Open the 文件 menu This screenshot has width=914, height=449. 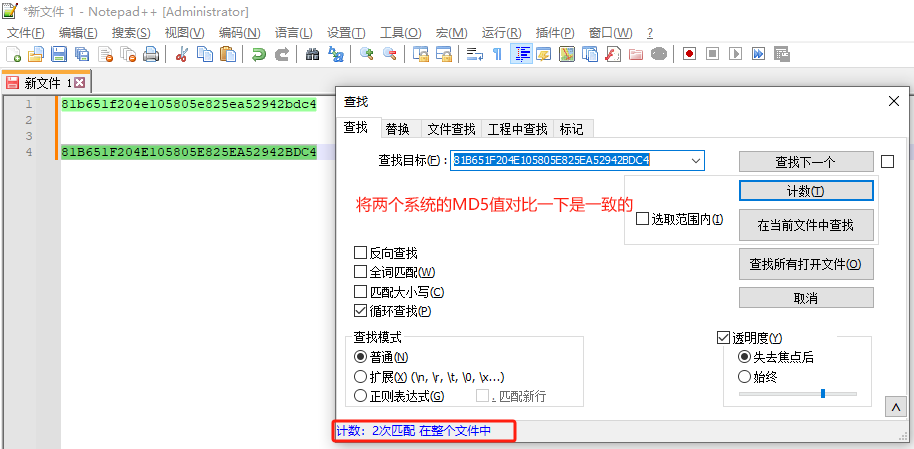[26, 33]
